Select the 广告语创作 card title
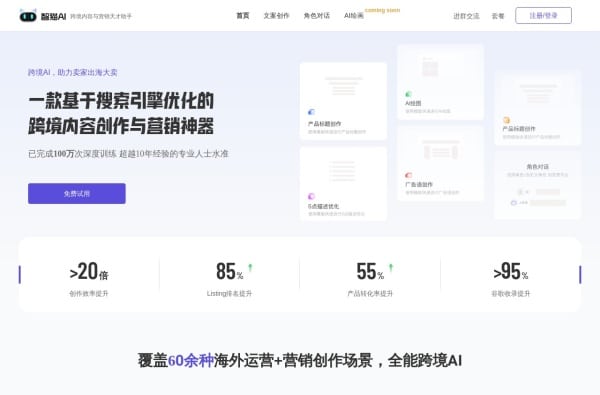Image resolution: width=600 pixels, height=395 pixels. [x=419, y=184]
